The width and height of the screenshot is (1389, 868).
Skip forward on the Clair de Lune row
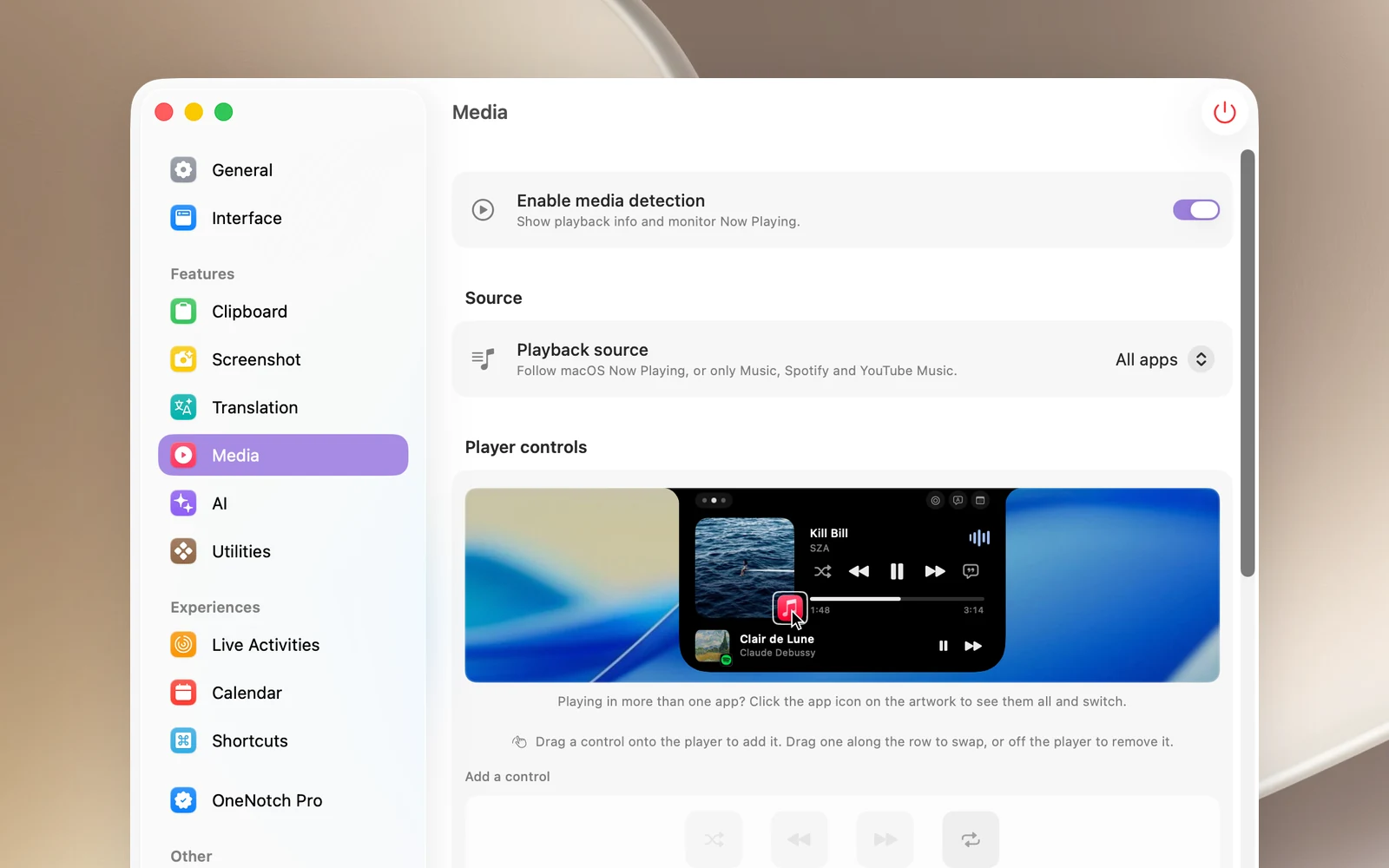[x=973, y=646]
